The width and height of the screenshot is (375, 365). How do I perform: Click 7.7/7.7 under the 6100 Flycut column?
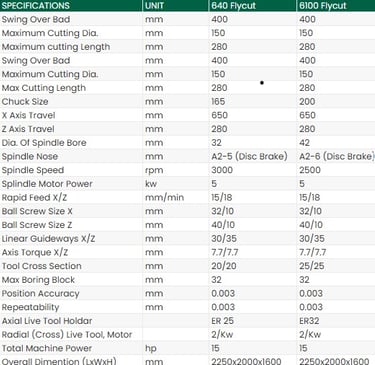click(312, 252)
